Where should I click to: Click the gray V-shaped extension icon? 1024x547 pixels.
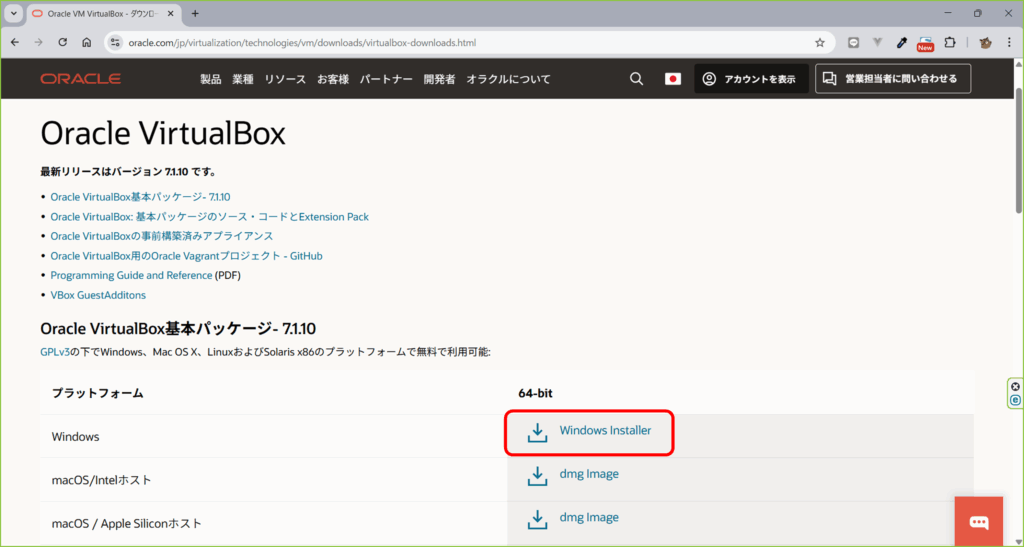(x=878, y=42)
